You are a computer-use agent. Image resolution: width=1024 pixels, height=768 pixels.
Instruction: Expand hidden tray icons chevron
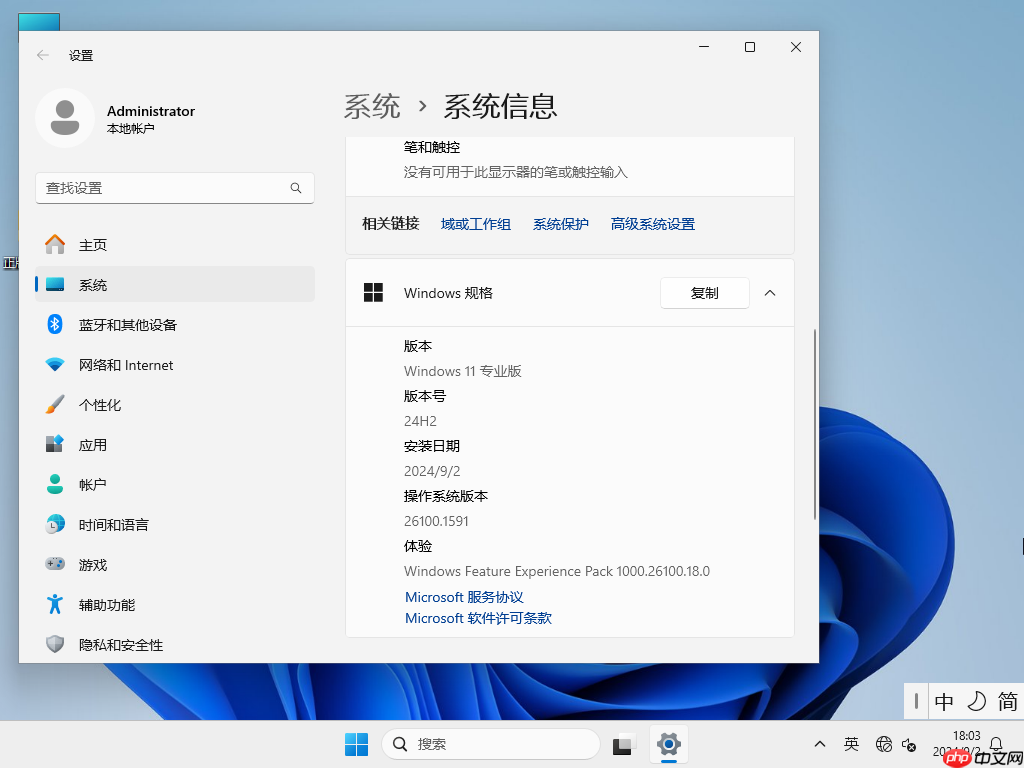point(819,744)
